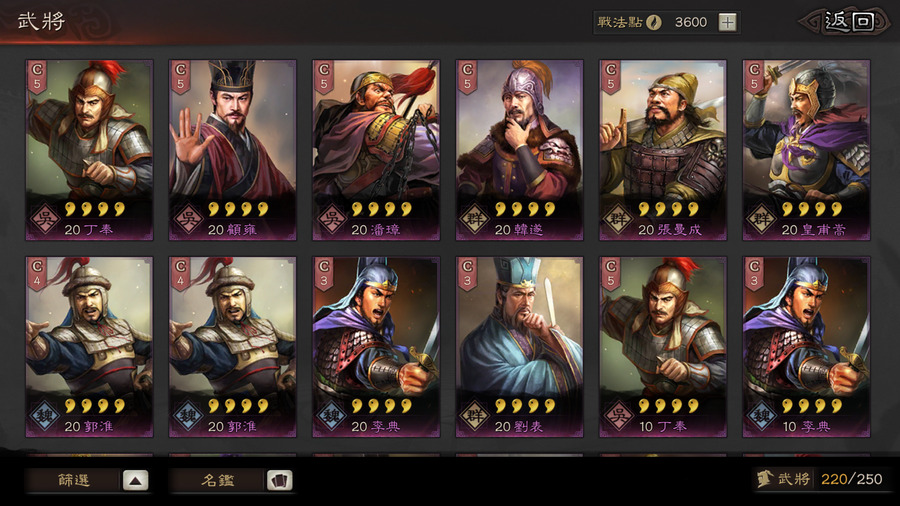Image resolution: width=900 pixels, height=506 pixels.
Task: Click the 群 faction emblem on 皇甫嵩
Action: [x=762, y=219]
